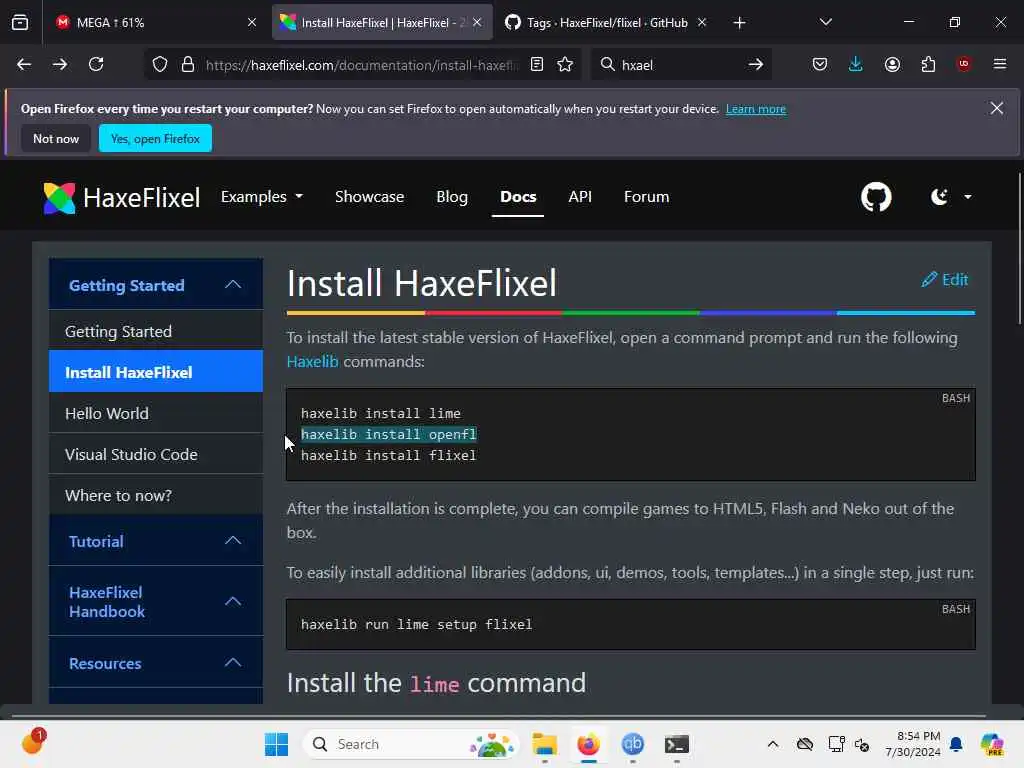Close the Install HaxeFlixel tab

(x=477, y=22)
